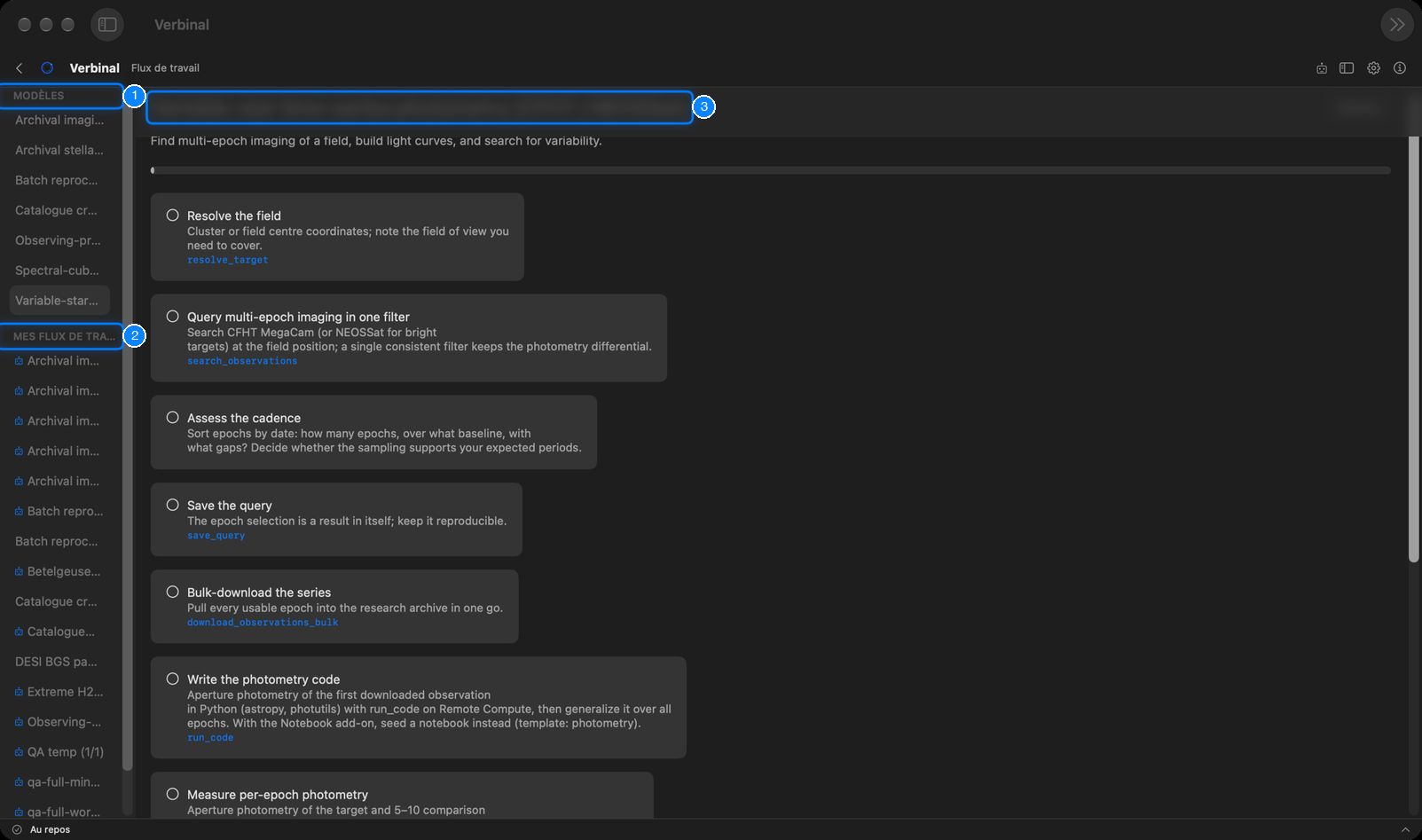Mark the 'Save the query' step circle
1422x840 pixels.
(x=173, y=506)
